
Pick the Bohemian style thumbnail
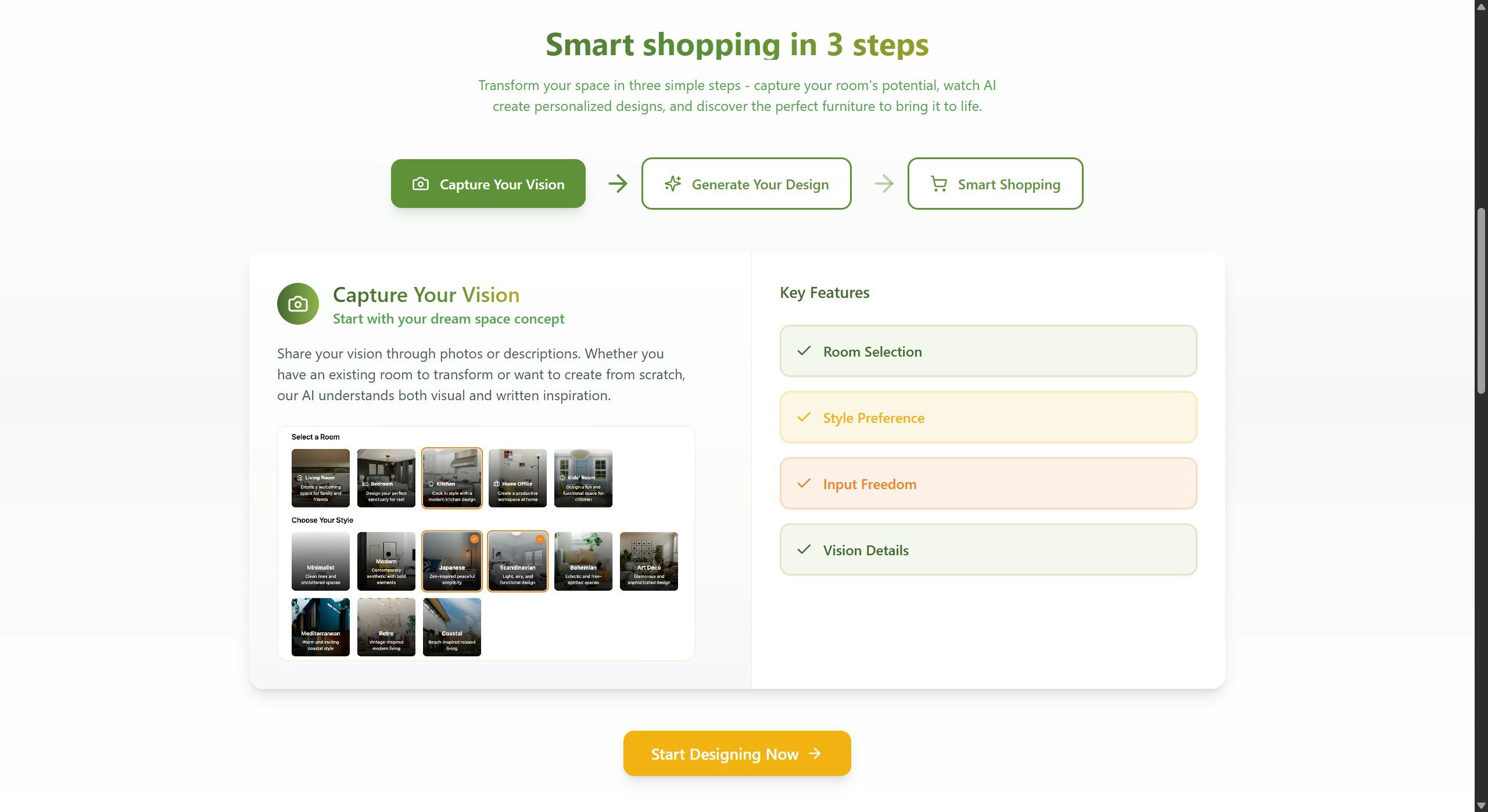tap(583, 561)
